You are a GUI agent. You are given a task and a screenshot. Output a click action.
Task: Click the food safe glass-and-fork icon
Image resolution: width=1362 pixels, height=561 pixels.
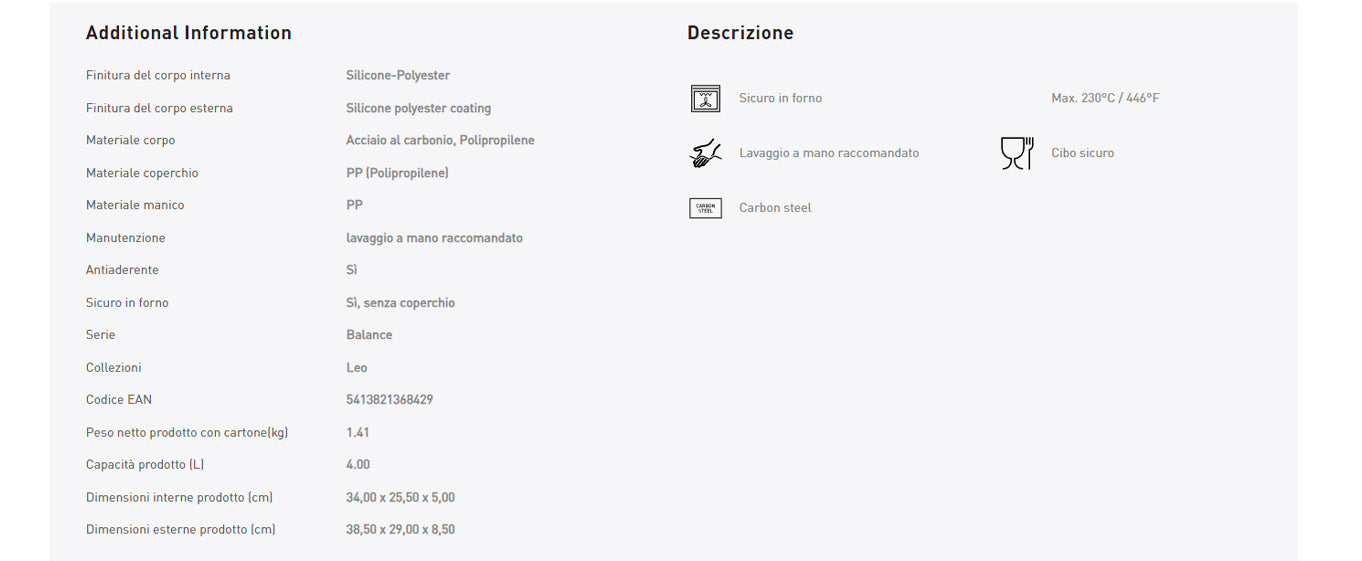click(1017, 153)
